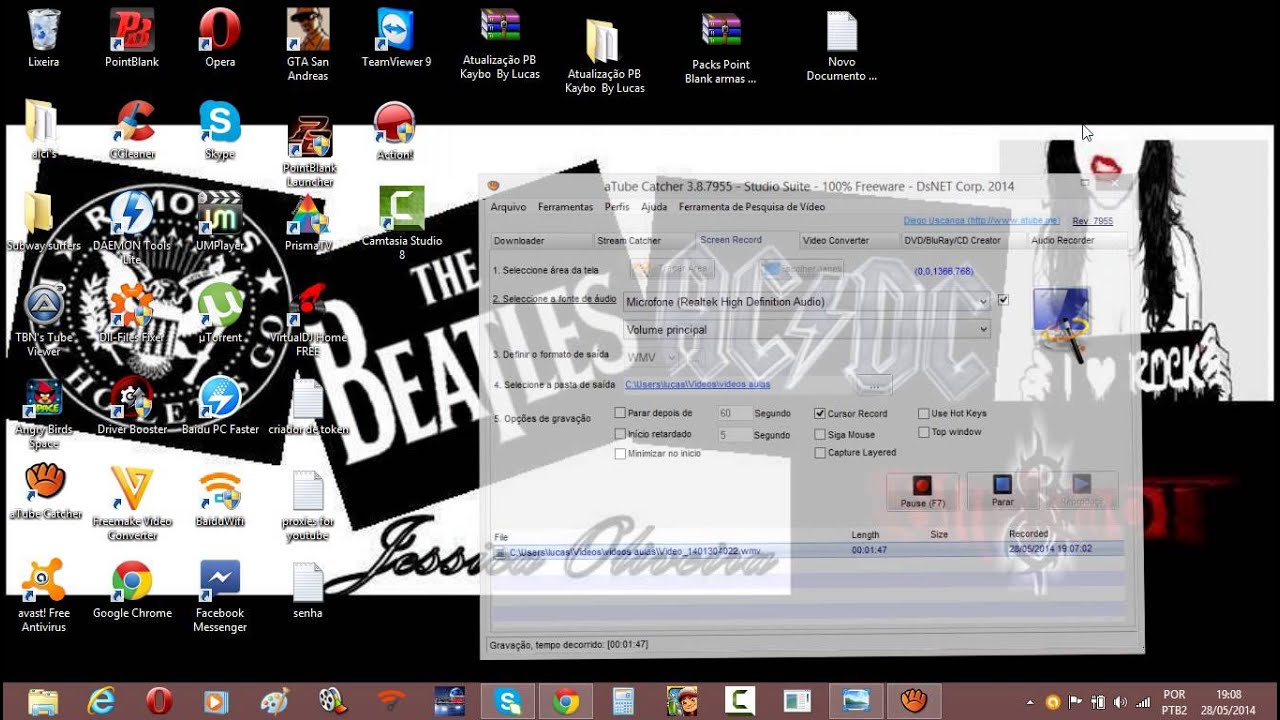Viewport: 1280px width, 720px height.
Task: Open the Ferramentas menu
Action: coord(565,207)
